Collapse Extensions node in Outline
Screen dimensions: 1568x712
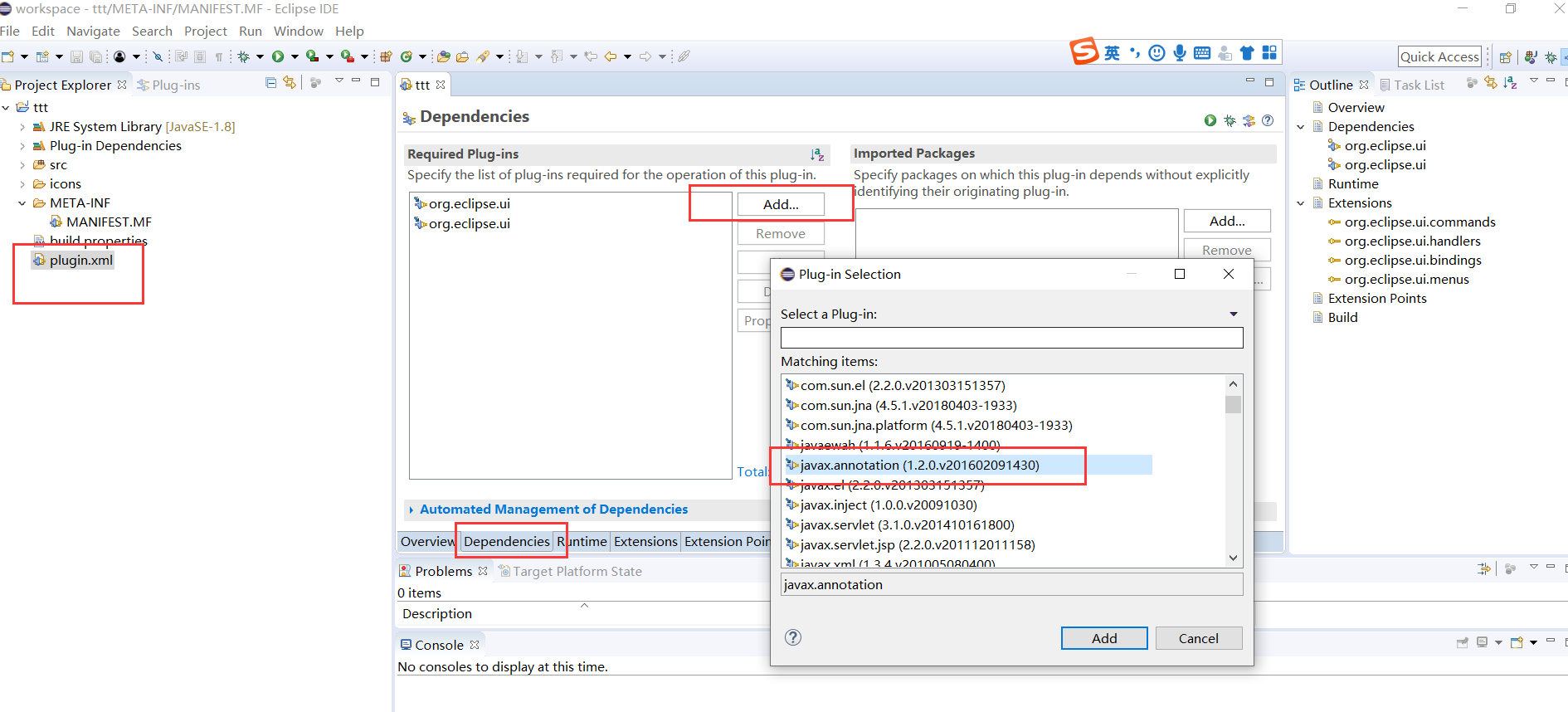pyautogui.click(x=1301, y=203)
